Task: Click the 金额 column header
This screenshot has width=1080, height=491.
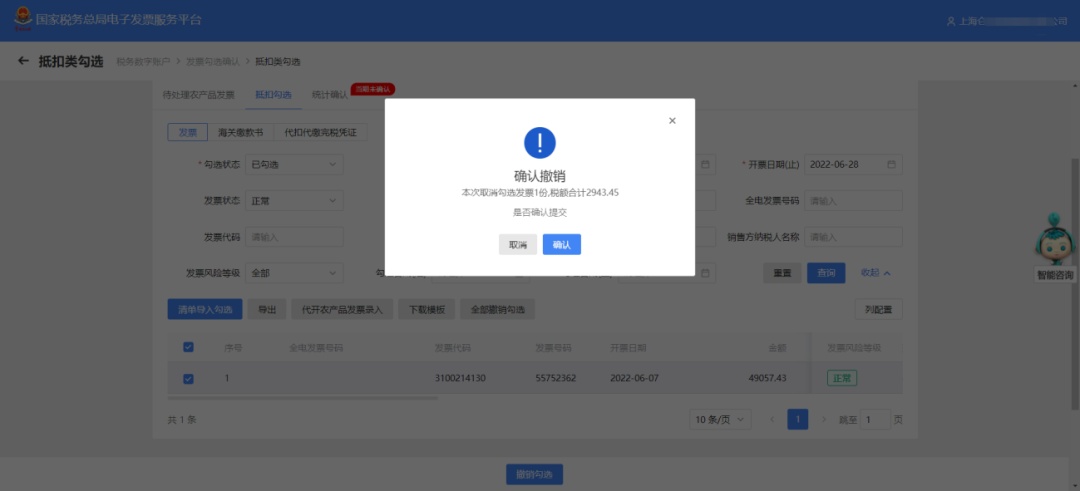Action: [777, 348]
